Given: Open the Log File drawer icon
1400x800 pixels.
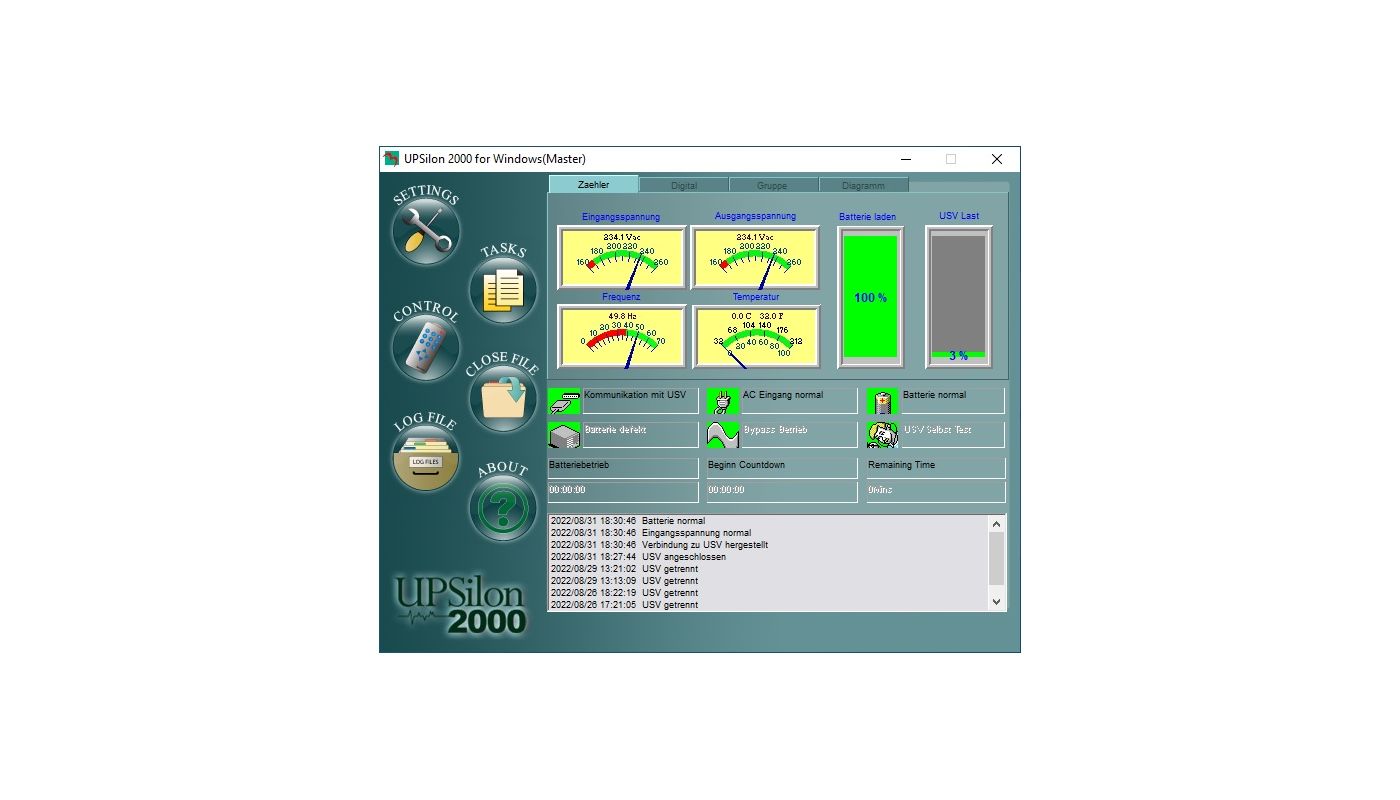Looking at the screenshot, I should click(x=425, y=458).
